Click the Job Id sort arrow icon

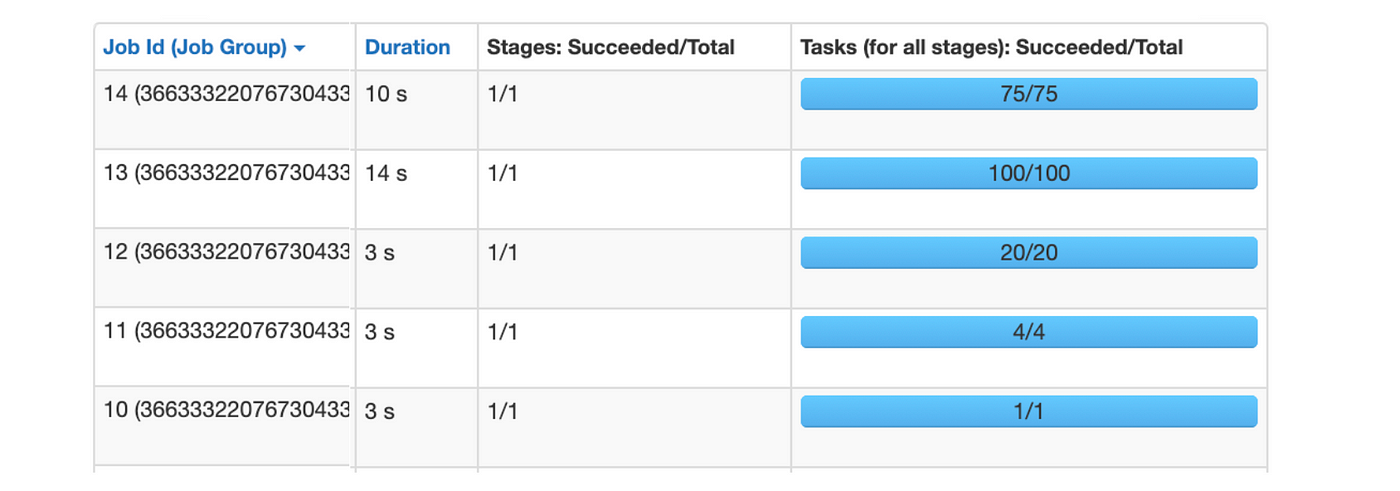point(300,48)
